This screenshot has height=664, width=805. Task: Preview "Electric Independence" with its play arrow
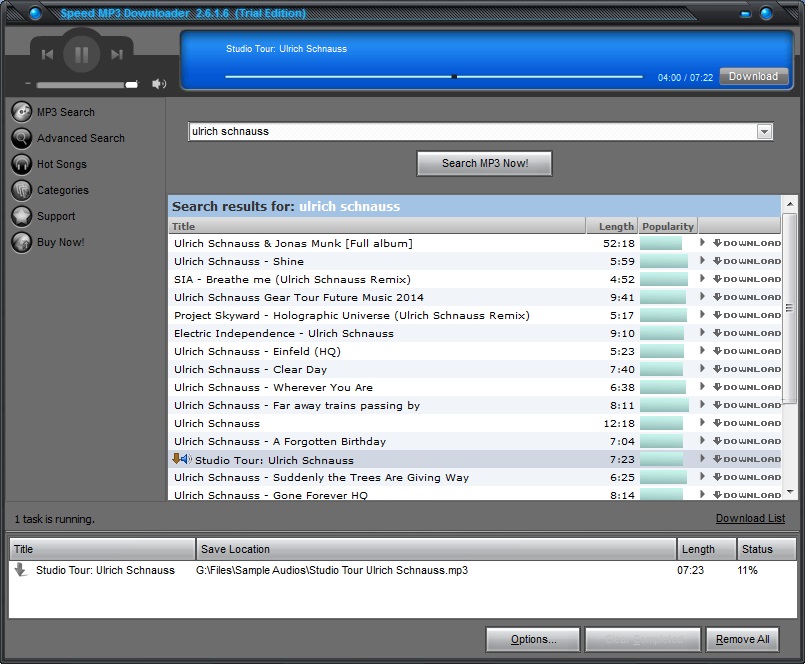pos(702,333)
